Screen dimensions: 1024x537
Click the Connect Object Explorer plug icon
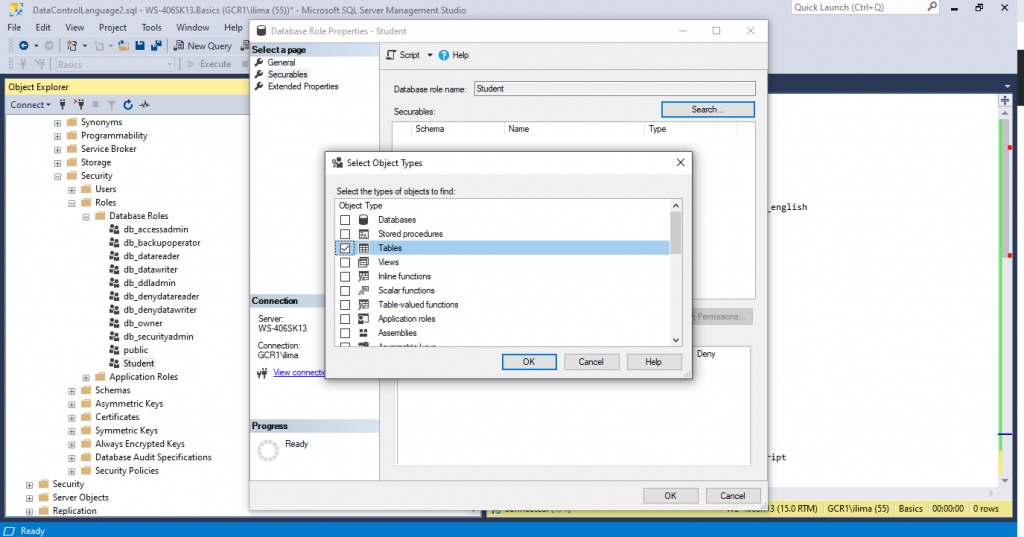click(63, 105)
